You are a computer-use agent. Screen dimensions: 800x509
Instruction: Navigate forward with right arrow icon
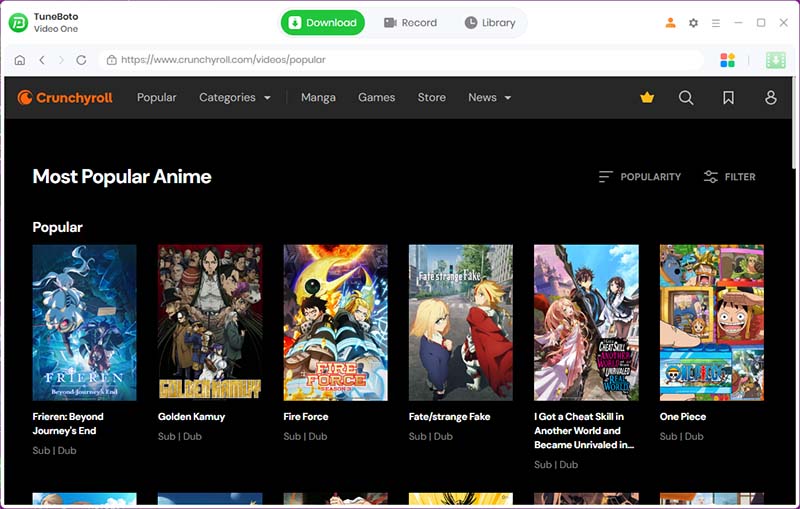[x=61, y=60]
